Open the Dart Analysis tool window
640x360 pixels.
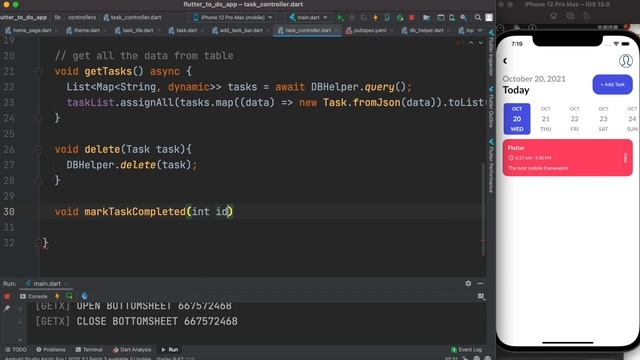[132, 349]
